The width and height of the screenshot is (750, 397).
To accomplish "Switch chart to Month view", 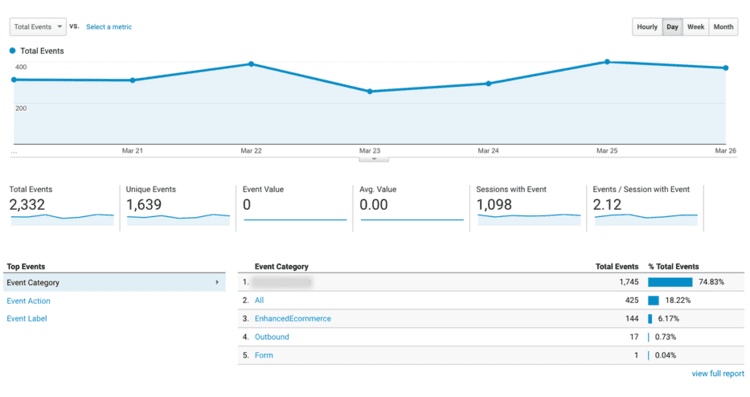I will pos(723,27).
